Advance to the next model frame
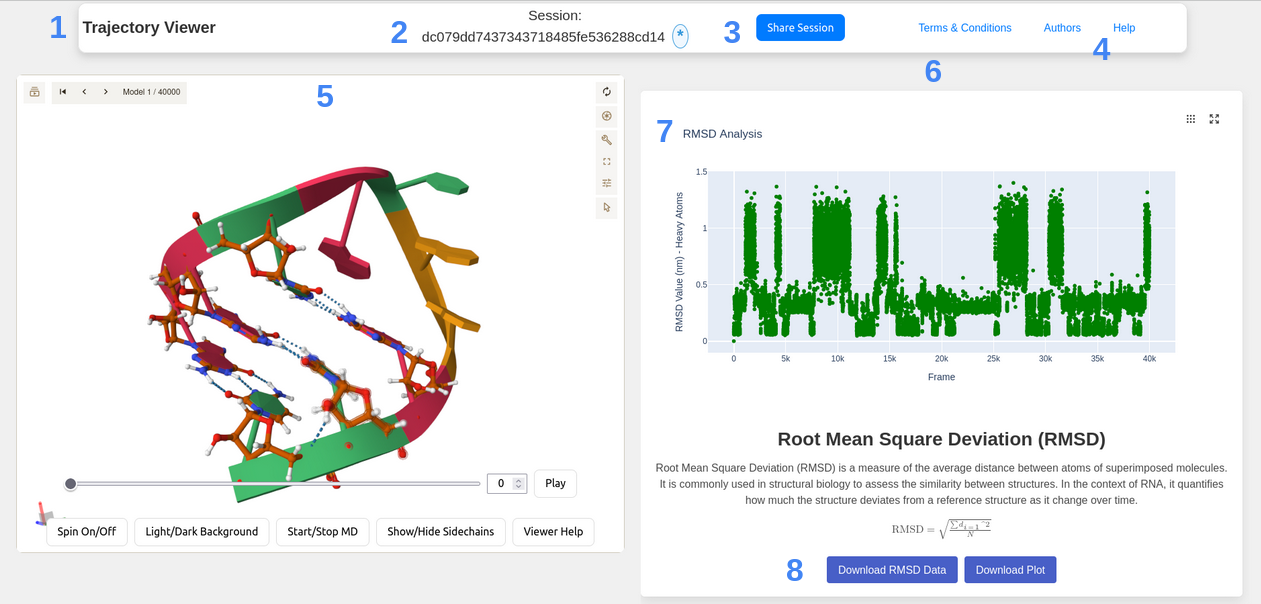1261x604 pixels. click(106, 92)
